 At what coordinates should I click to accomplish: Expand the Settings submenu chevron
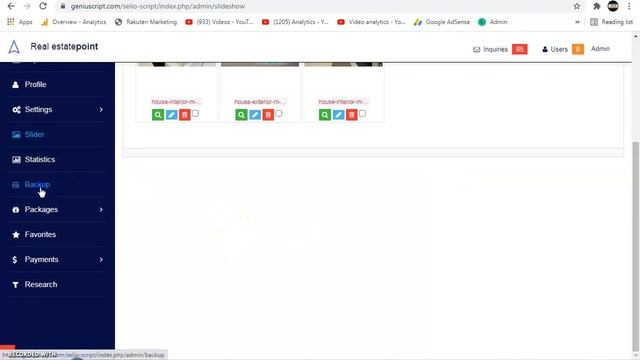pyautogui.click(x=101, y=109)
